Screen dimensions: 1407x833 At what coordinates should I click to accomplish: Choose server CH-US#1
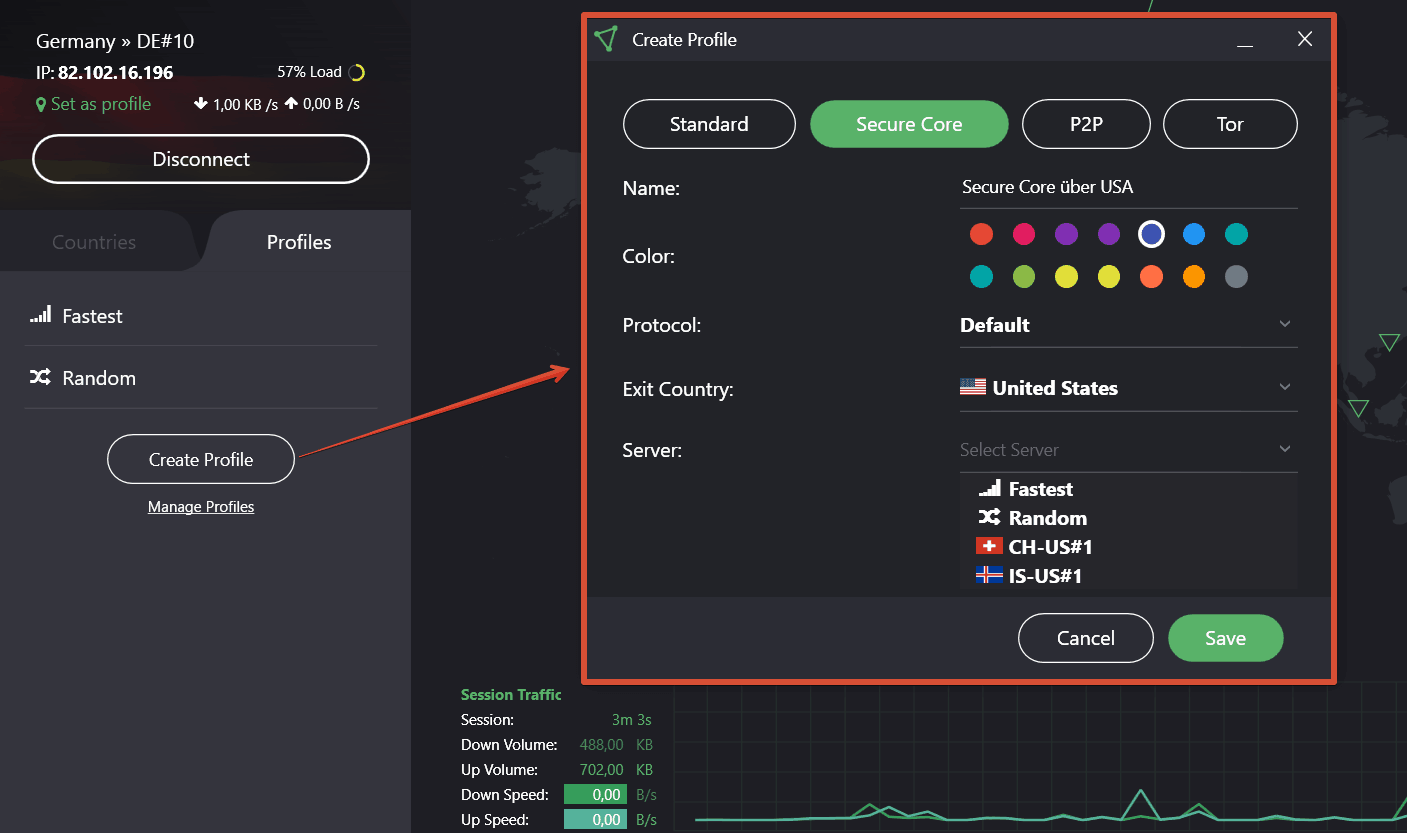tap(1128, 547)
